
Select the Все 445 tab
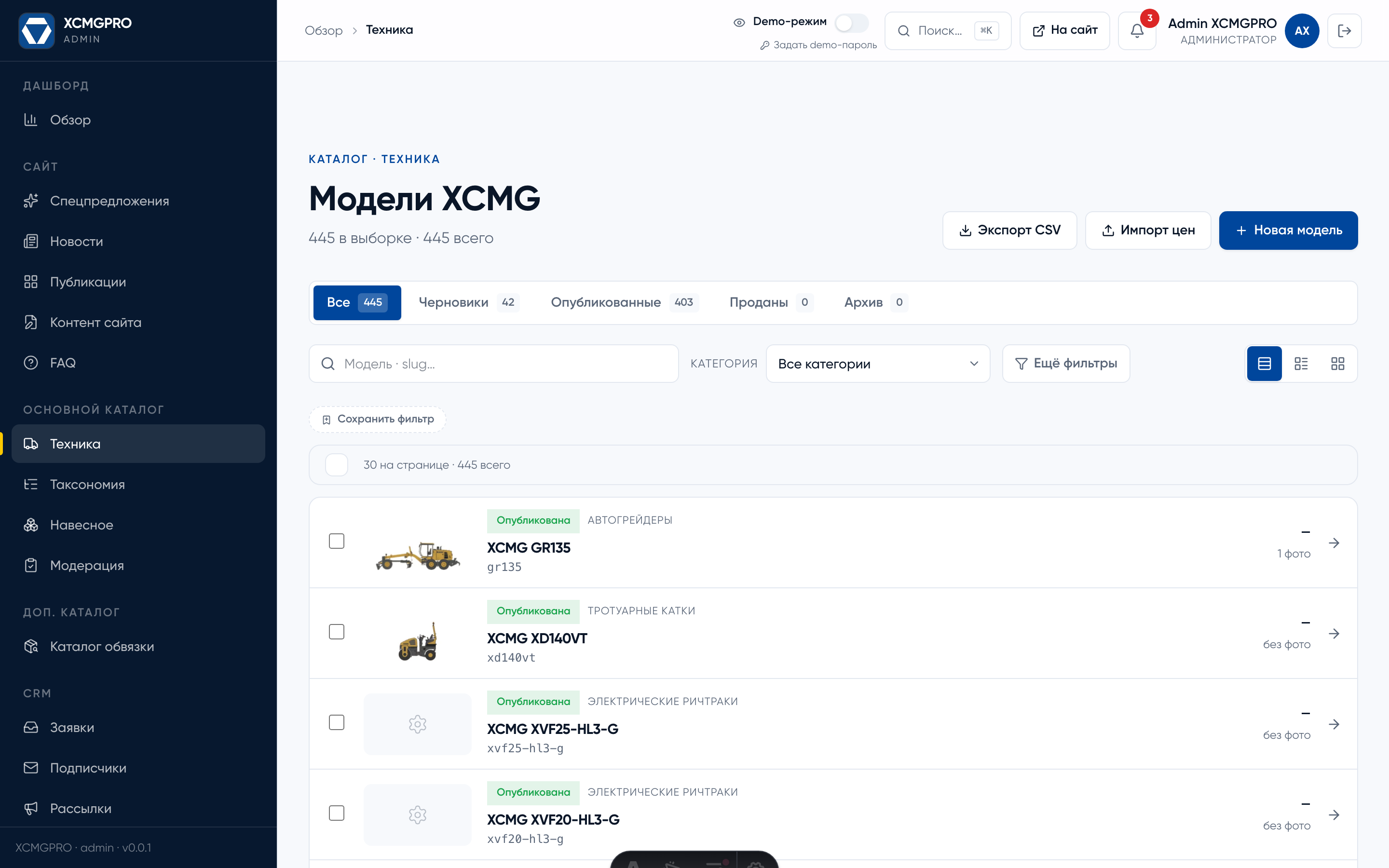tap(357, 302)
